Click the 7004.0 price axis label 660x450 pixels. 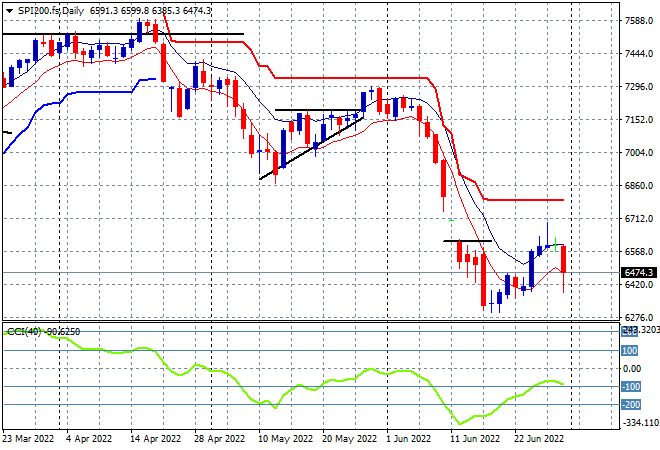pos(639,153)
